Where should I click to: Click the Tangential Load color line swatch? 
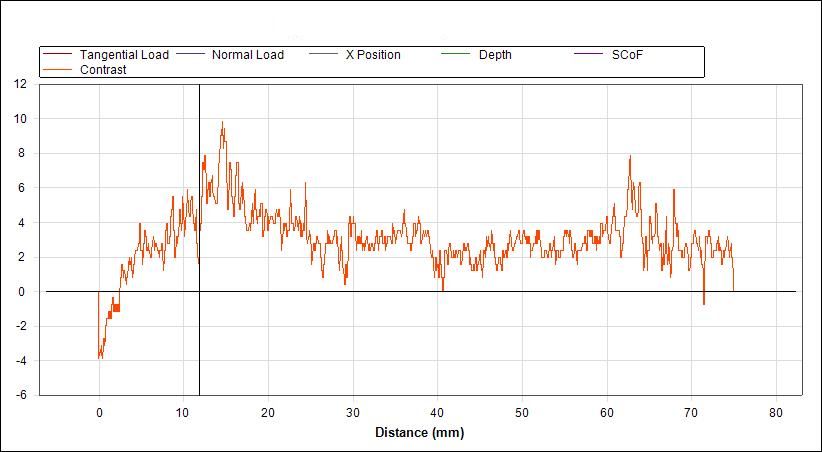tap(58, 55)
